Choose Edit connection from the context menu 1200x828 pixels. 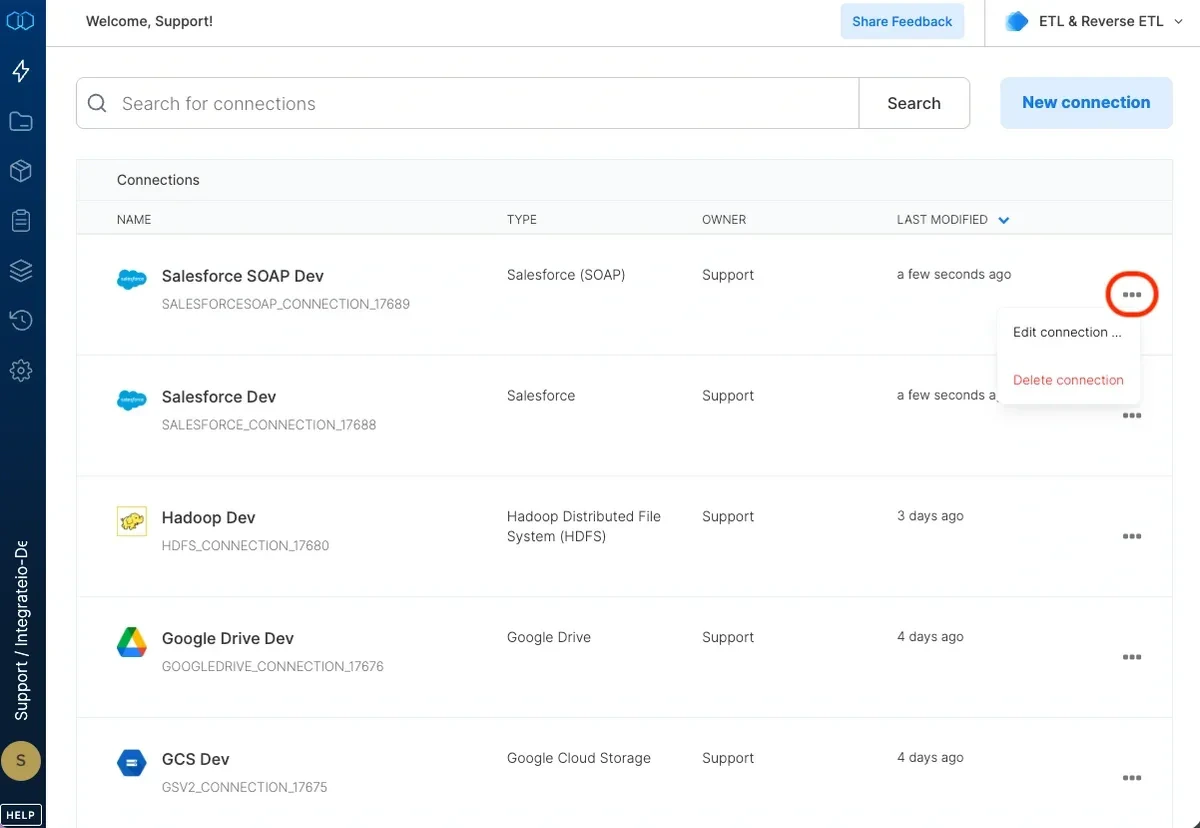pyautogui.click(x=1067, y=332)
